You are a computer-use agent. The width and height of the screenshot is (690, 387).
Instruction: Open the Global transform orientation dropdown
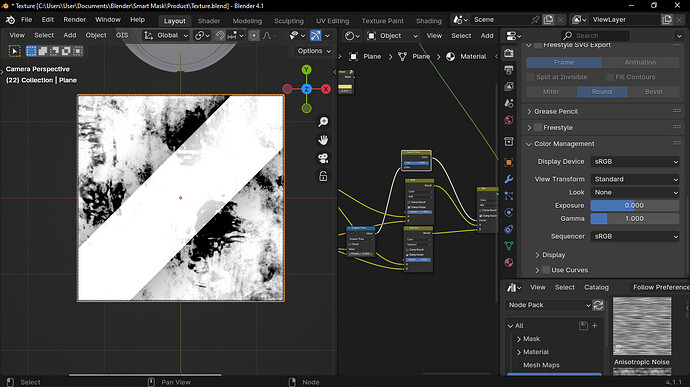point(166,36)
